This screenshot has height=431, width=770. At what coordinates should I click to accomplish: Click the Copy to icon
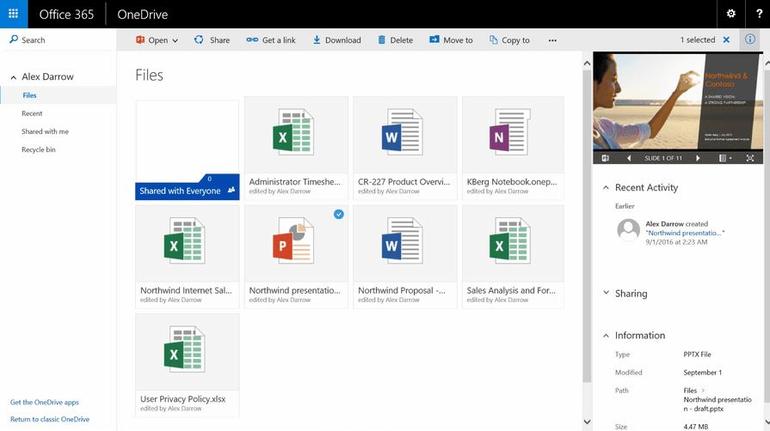[x=494, y=40]
